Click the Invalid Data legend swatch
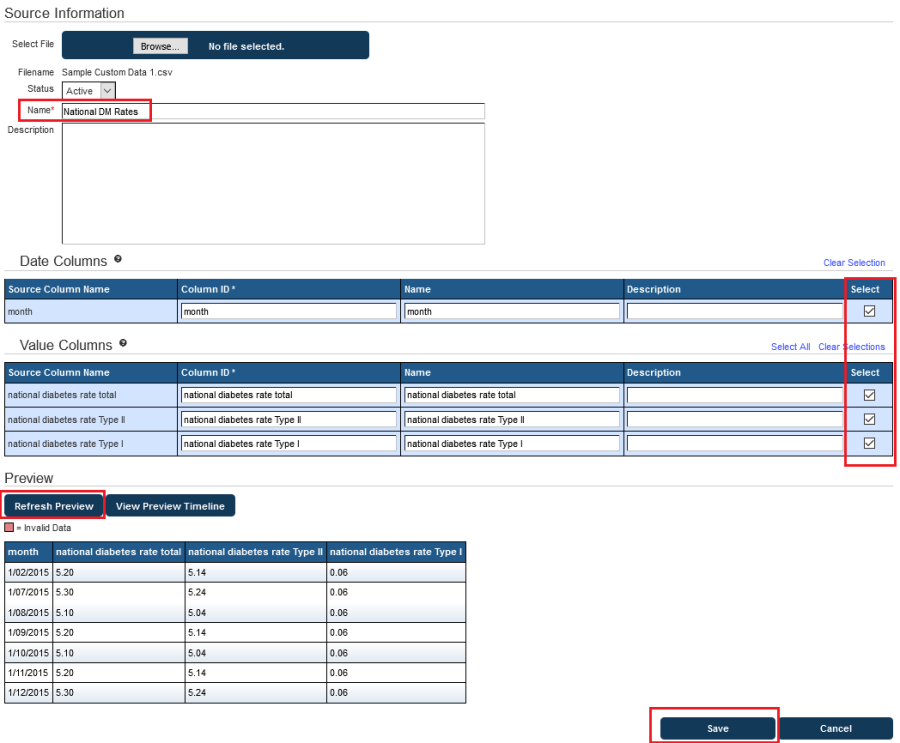900x743 pixels. click(x=9, y=527)
